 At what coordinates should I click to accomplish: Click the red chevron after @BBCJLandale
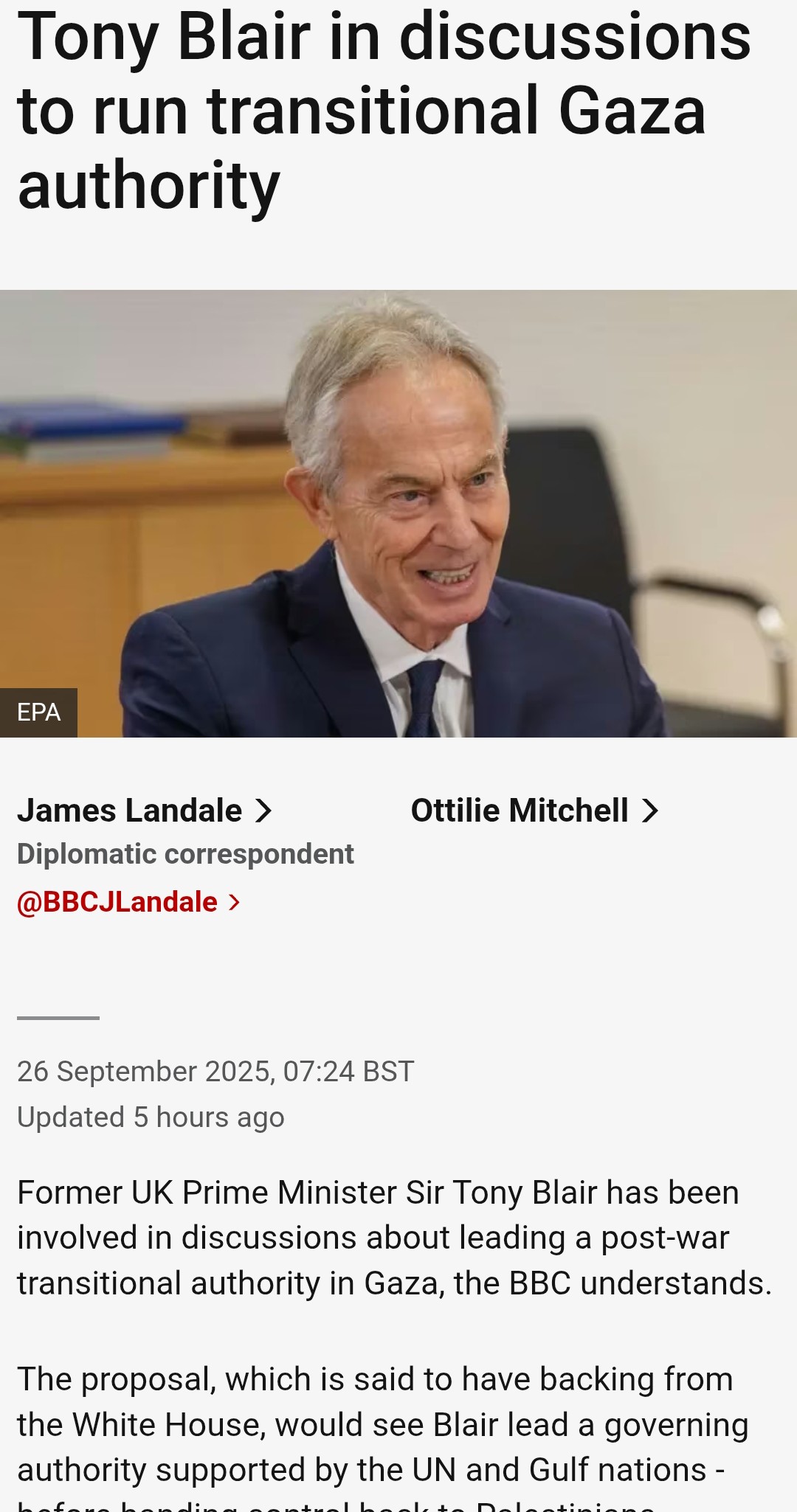[234, 902]
